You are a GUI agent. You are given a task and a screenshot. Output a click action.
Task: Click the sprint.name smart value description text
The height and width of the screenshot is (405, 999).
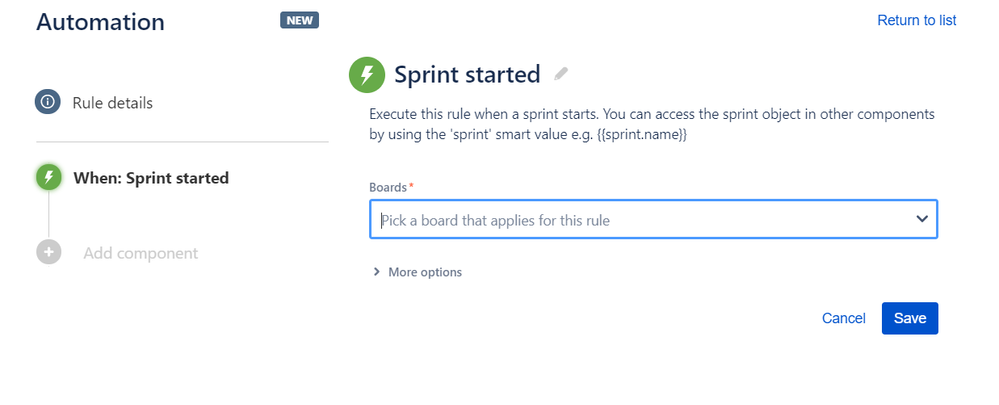click(652, 125)
